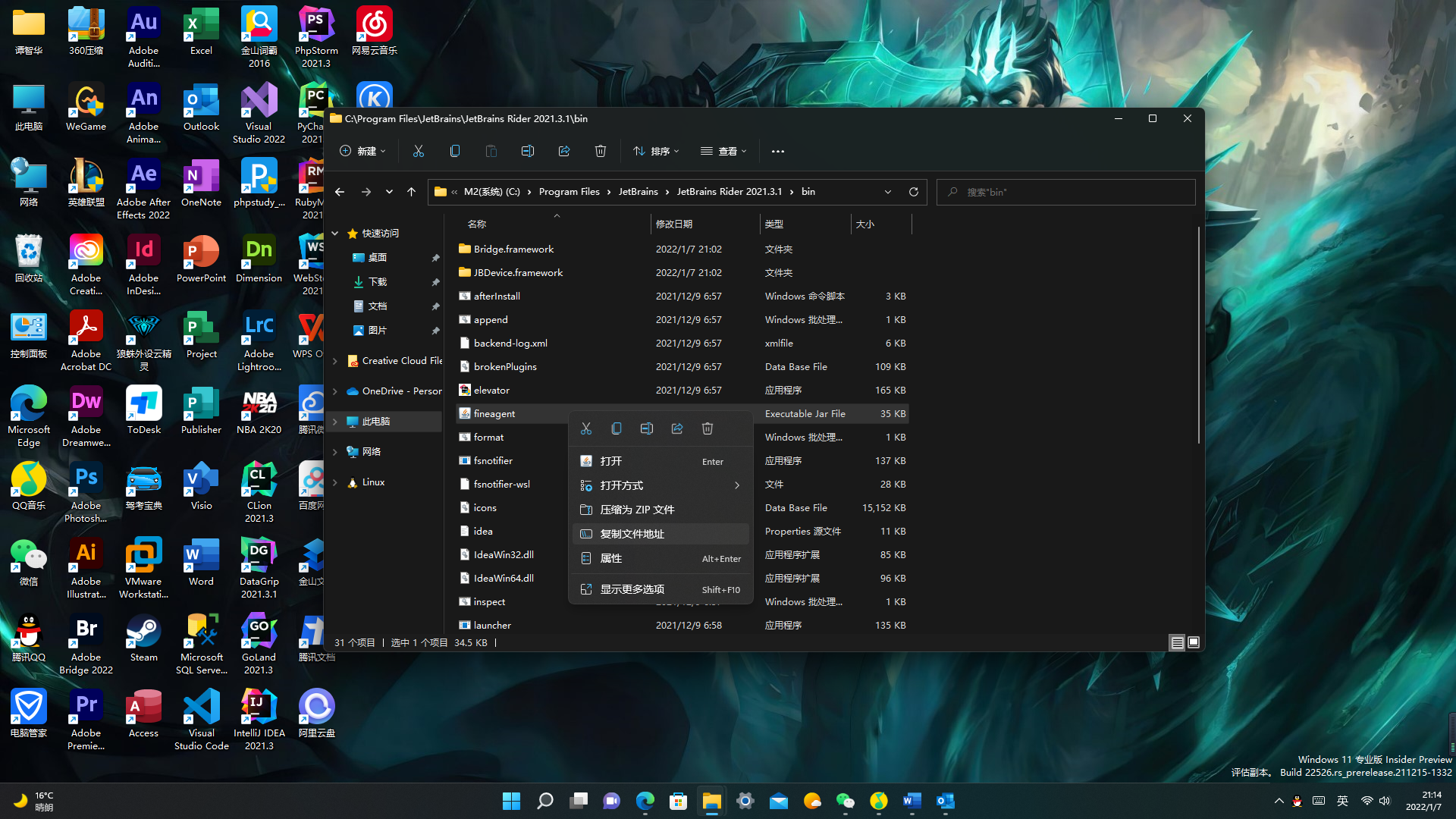Click the rename icon in Explorer toolbar
This screenshot has width=1456, height=819.
click(528, 151)
